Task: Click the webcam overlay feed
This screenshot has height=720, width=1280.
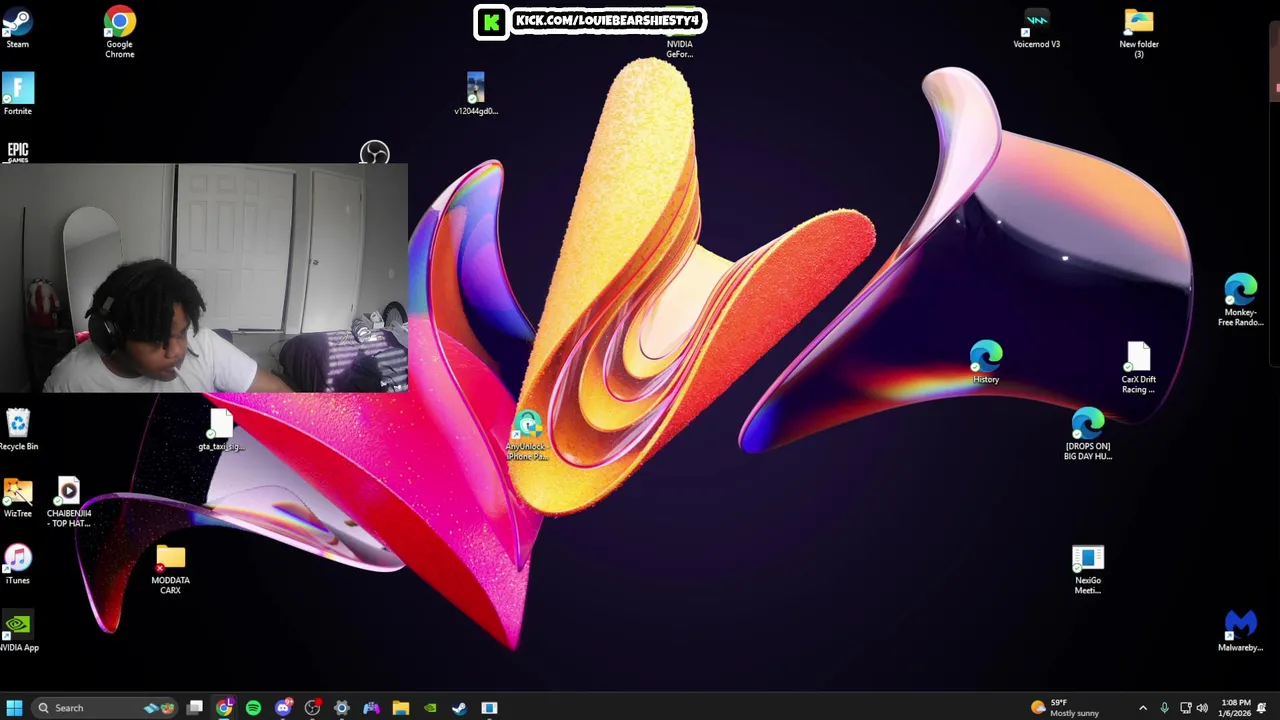Action: (204, 278)
